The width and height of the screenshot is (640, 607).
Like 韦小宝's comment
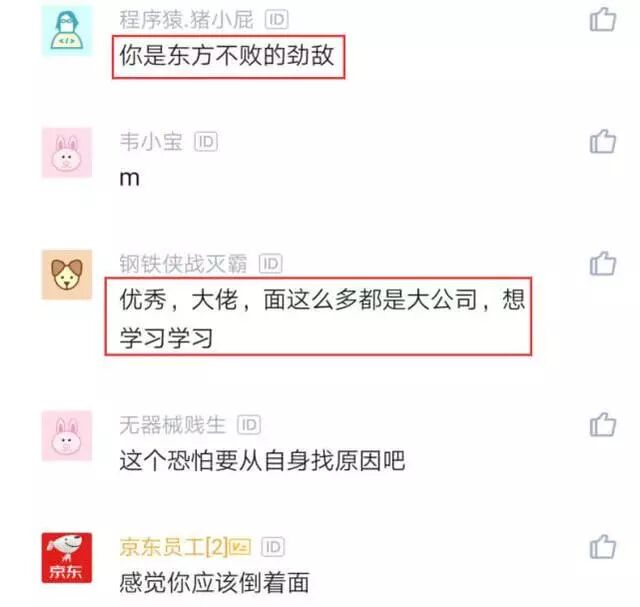[602, 141]
